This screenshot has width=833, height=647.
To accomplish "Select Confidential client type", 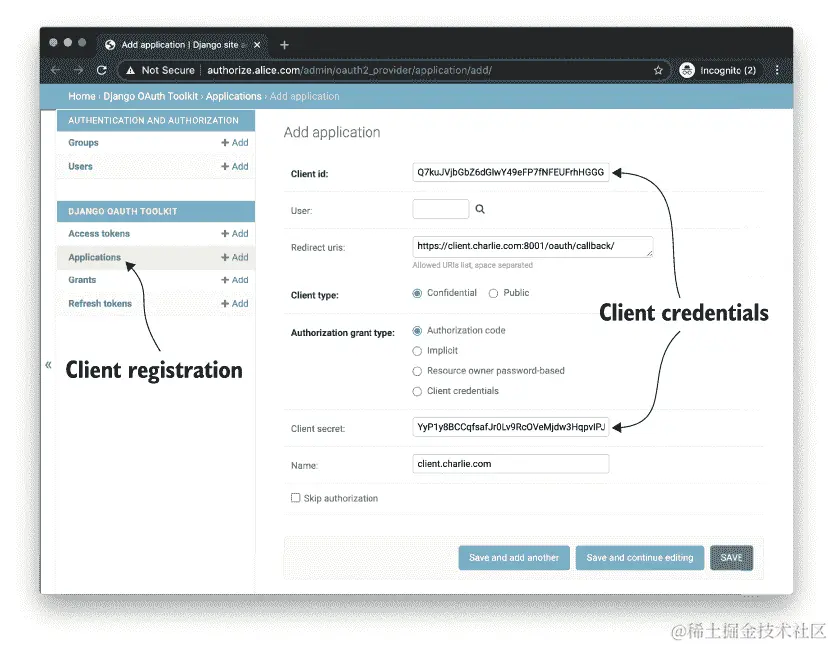I will (417, 293).
